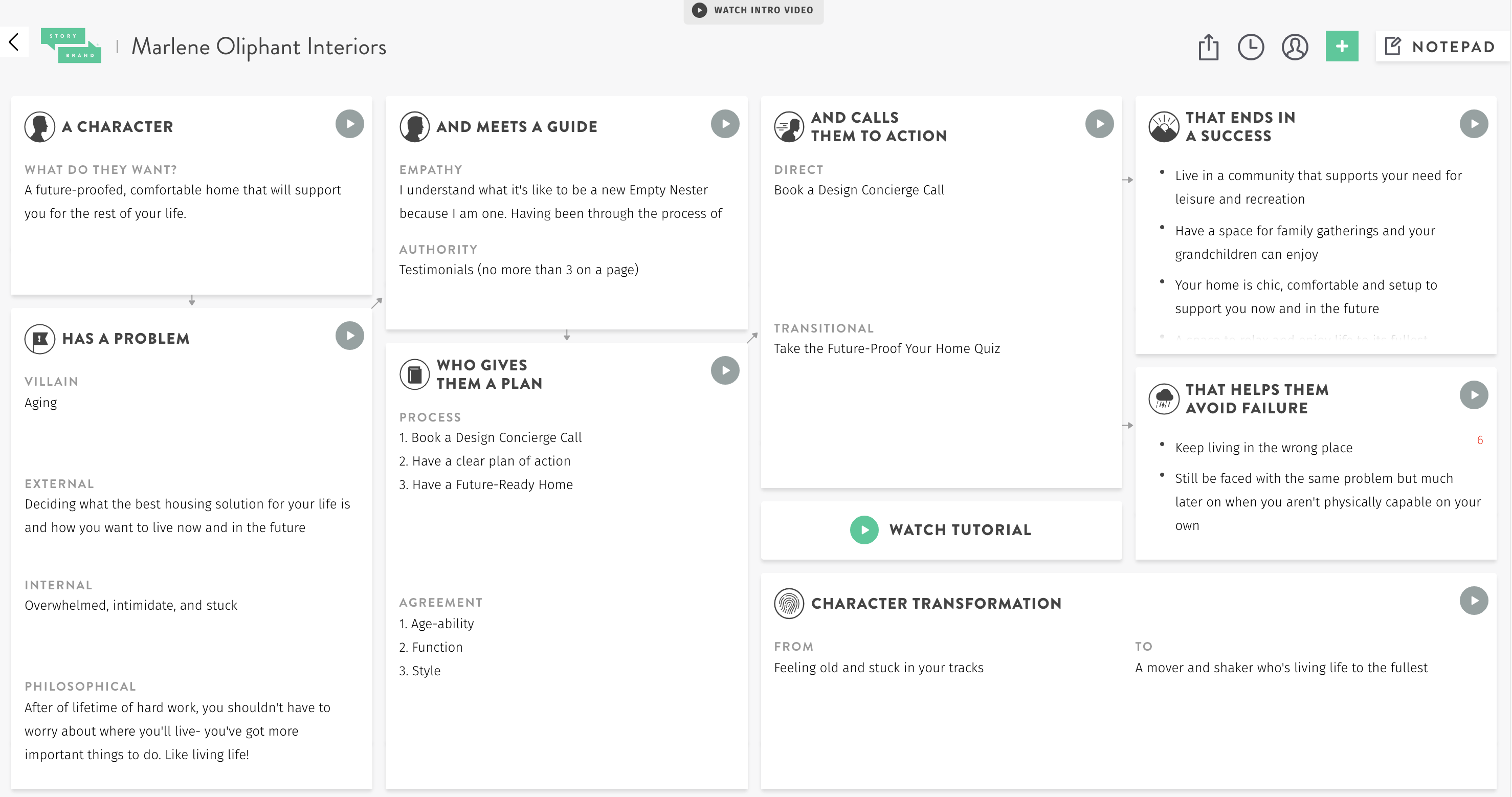Play the Ends In A Success video
Image resolution: width=1512 pixels, height=797 pixels.
click(x=1474, y=124)
